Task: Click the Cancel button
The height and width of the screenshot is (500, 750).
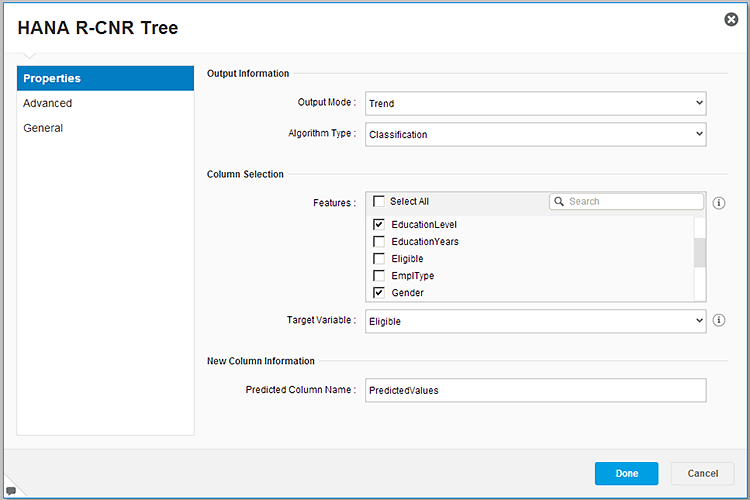Action: [x=703, y=474]
